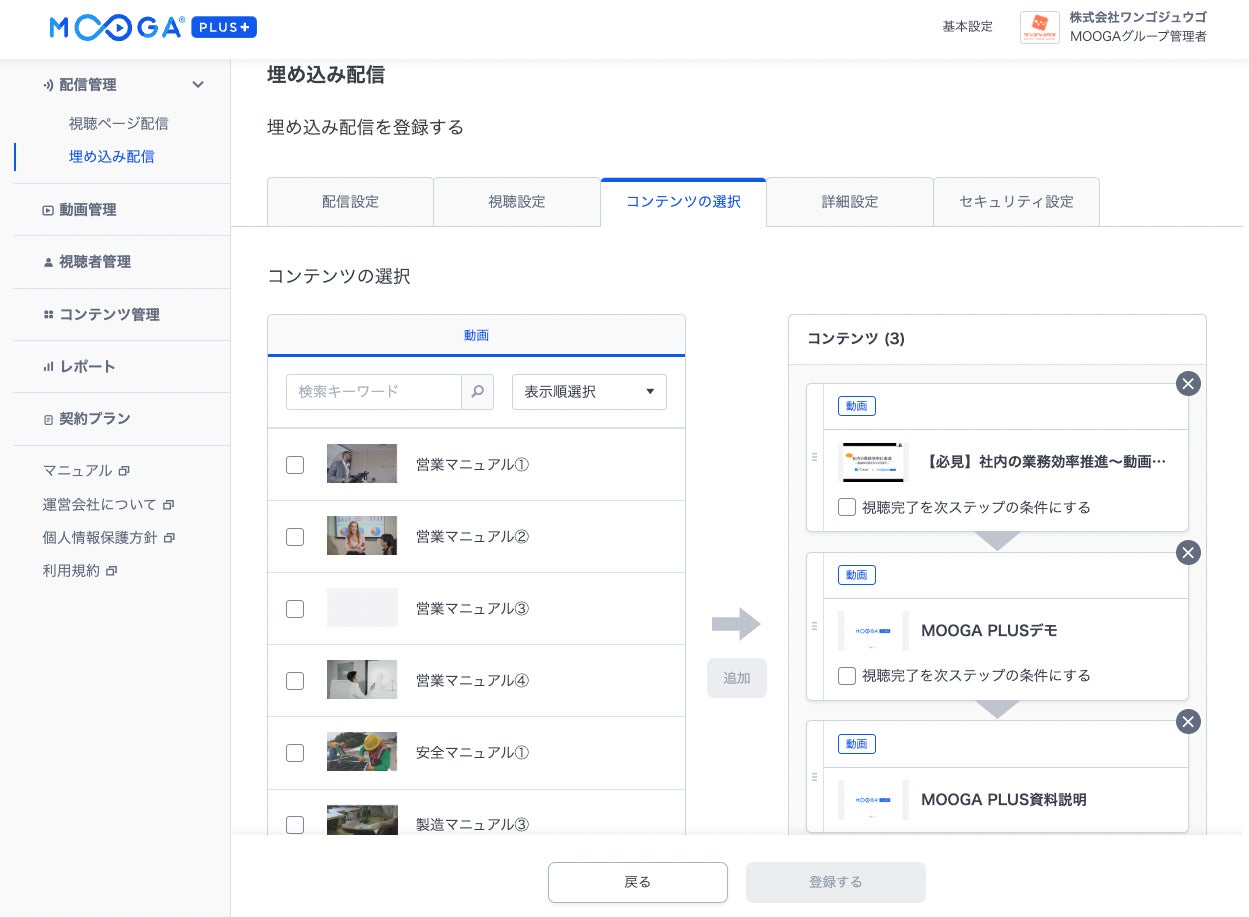Click thumbnail of MOOGA PLUS資料説明
The width and height of the screenshot is (1249, 917).
(873, 800)
